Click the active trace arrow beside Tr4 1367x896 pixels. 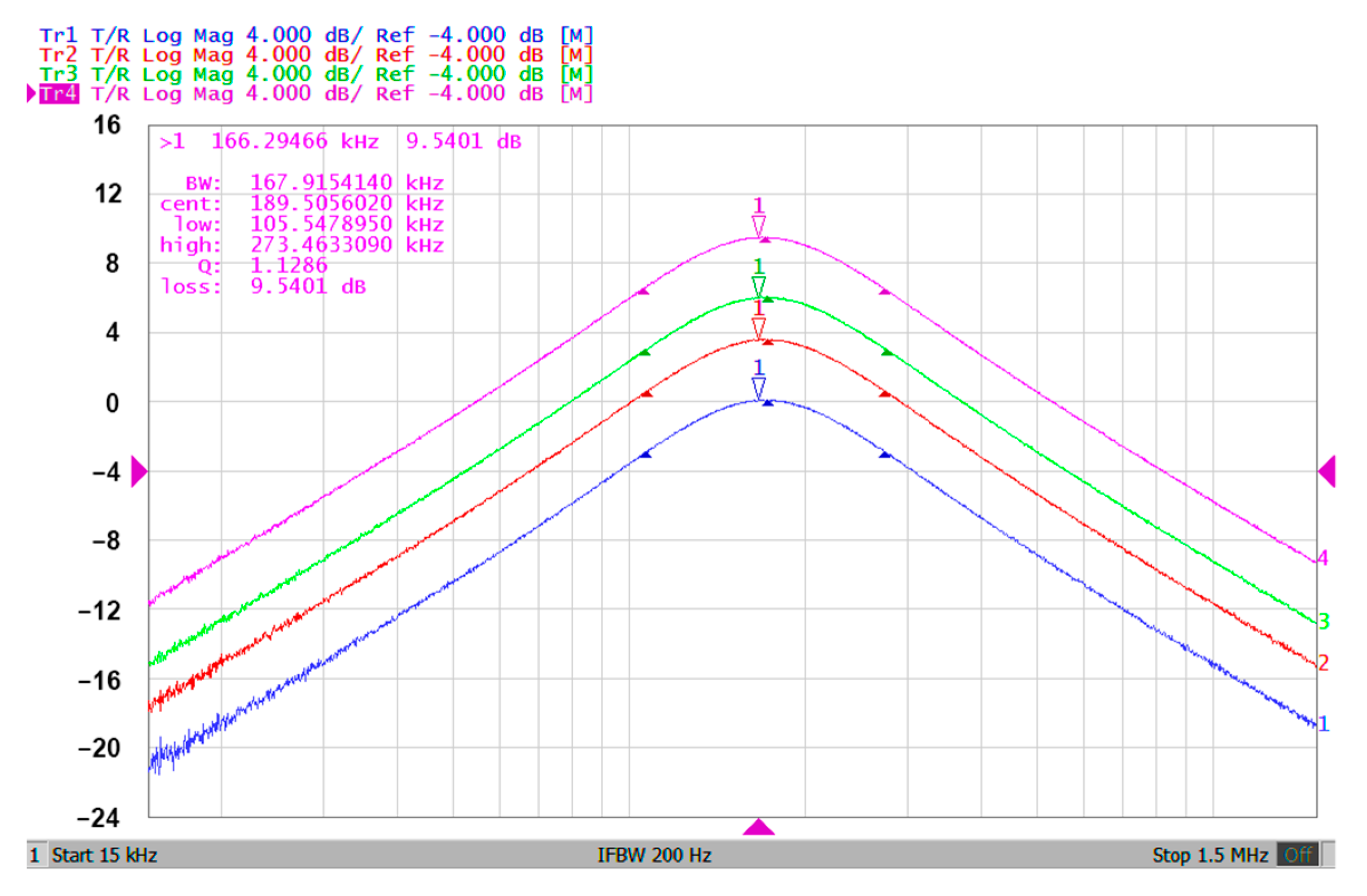pyautogui.click(x=31, y=94)
